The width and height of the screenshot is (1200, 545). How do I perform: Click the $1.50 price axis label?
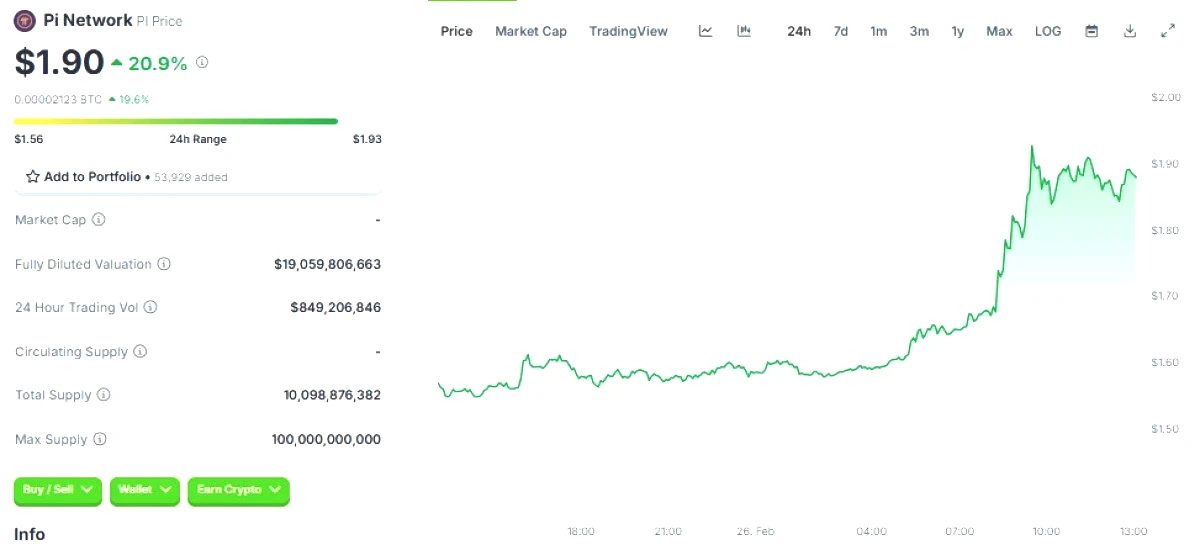(x=1166, y=429)
